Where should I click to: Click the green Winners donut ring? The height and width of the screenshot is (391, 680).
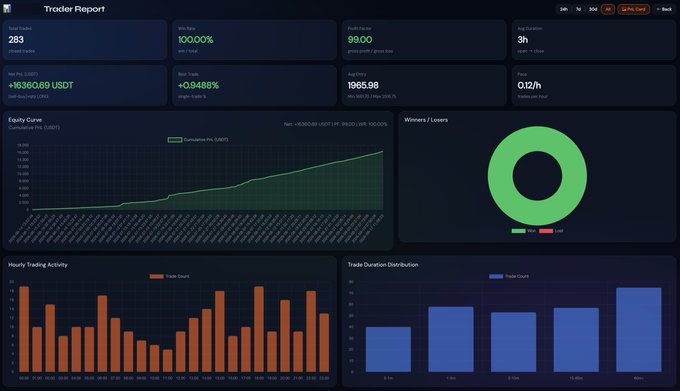tap(499, 176)
